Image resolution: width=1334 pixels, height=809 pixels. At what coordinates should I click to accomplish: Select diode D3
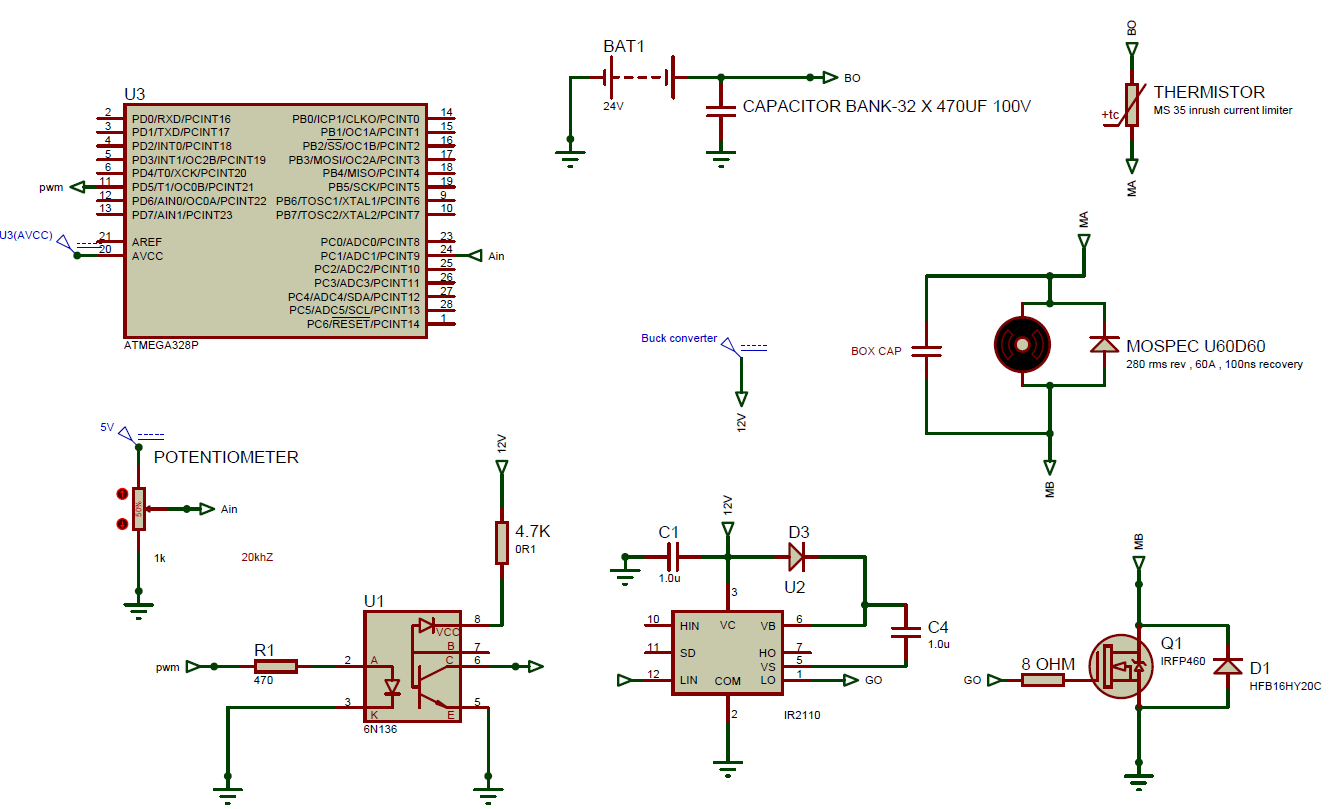pyautogui.click(x=797, y=555)
